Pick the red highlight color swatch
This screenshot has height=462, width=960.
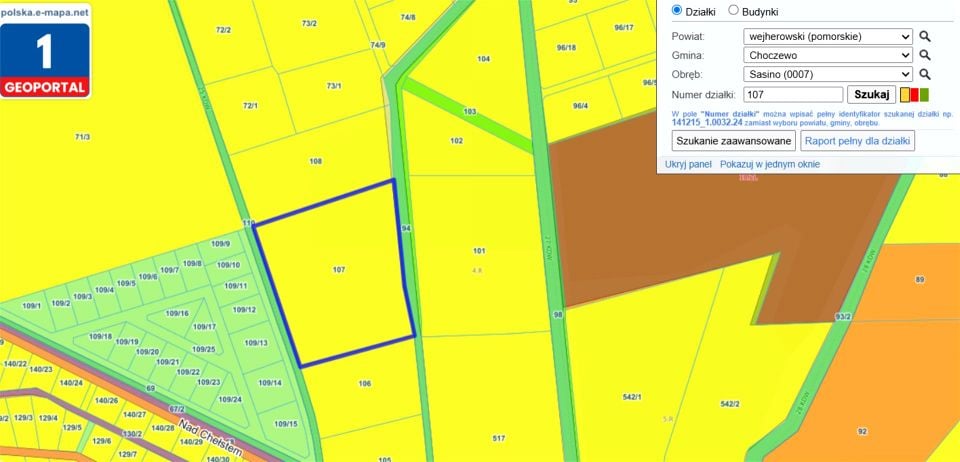pos(915,95)
